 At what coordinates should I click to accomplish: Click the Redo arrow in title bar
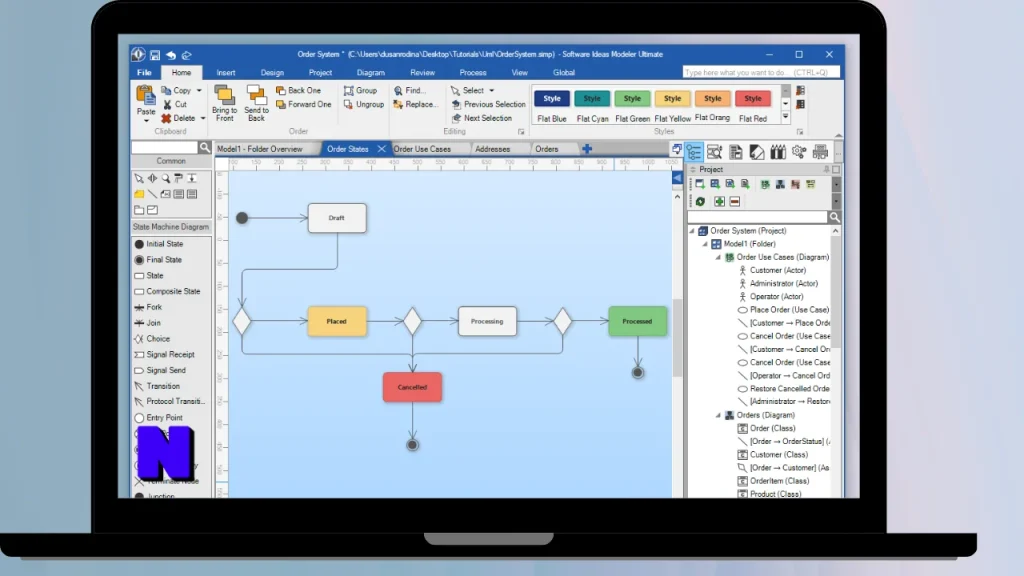click(187, 55)
